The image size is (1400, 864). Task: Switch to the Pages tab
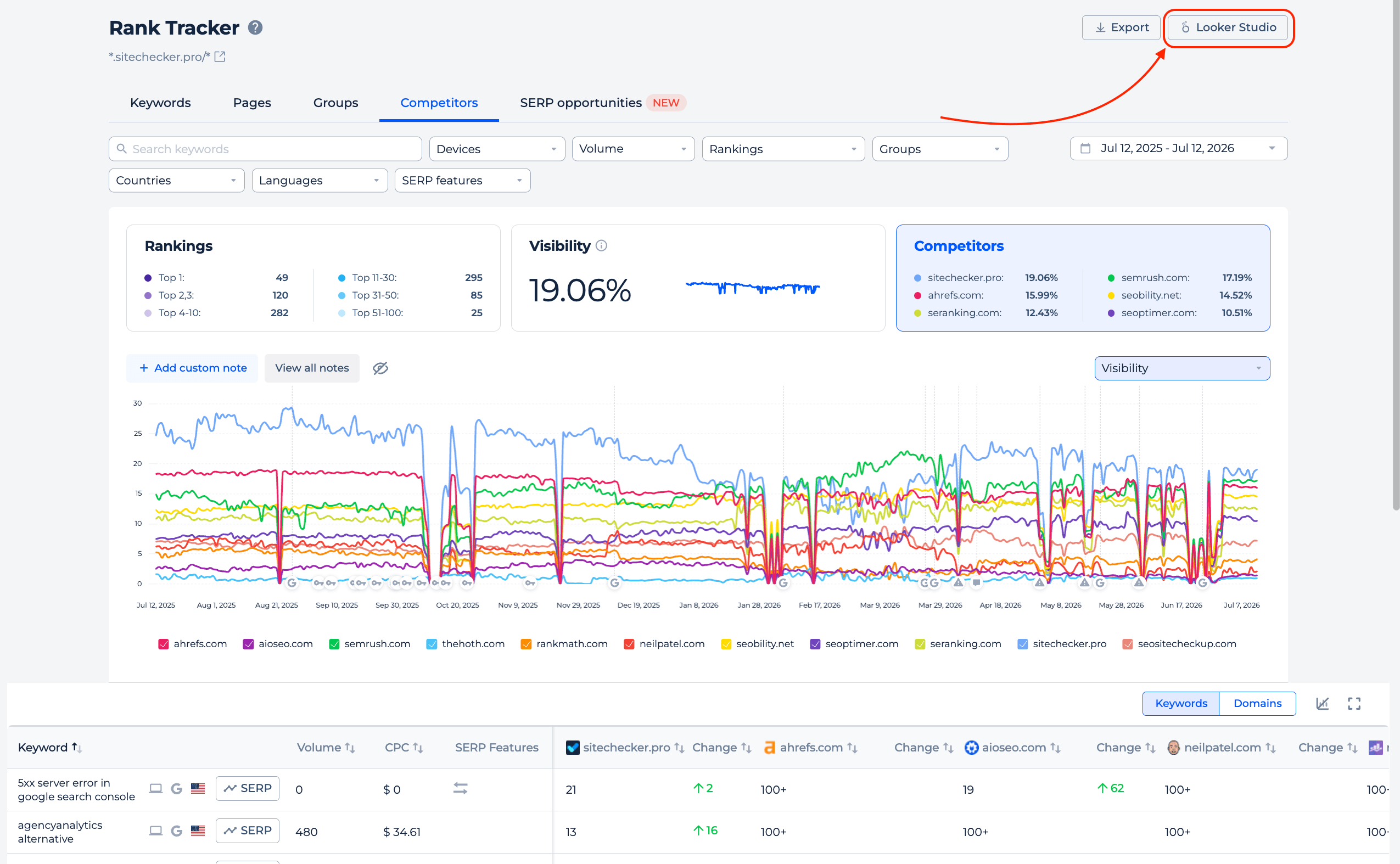(x=251, y=103)
